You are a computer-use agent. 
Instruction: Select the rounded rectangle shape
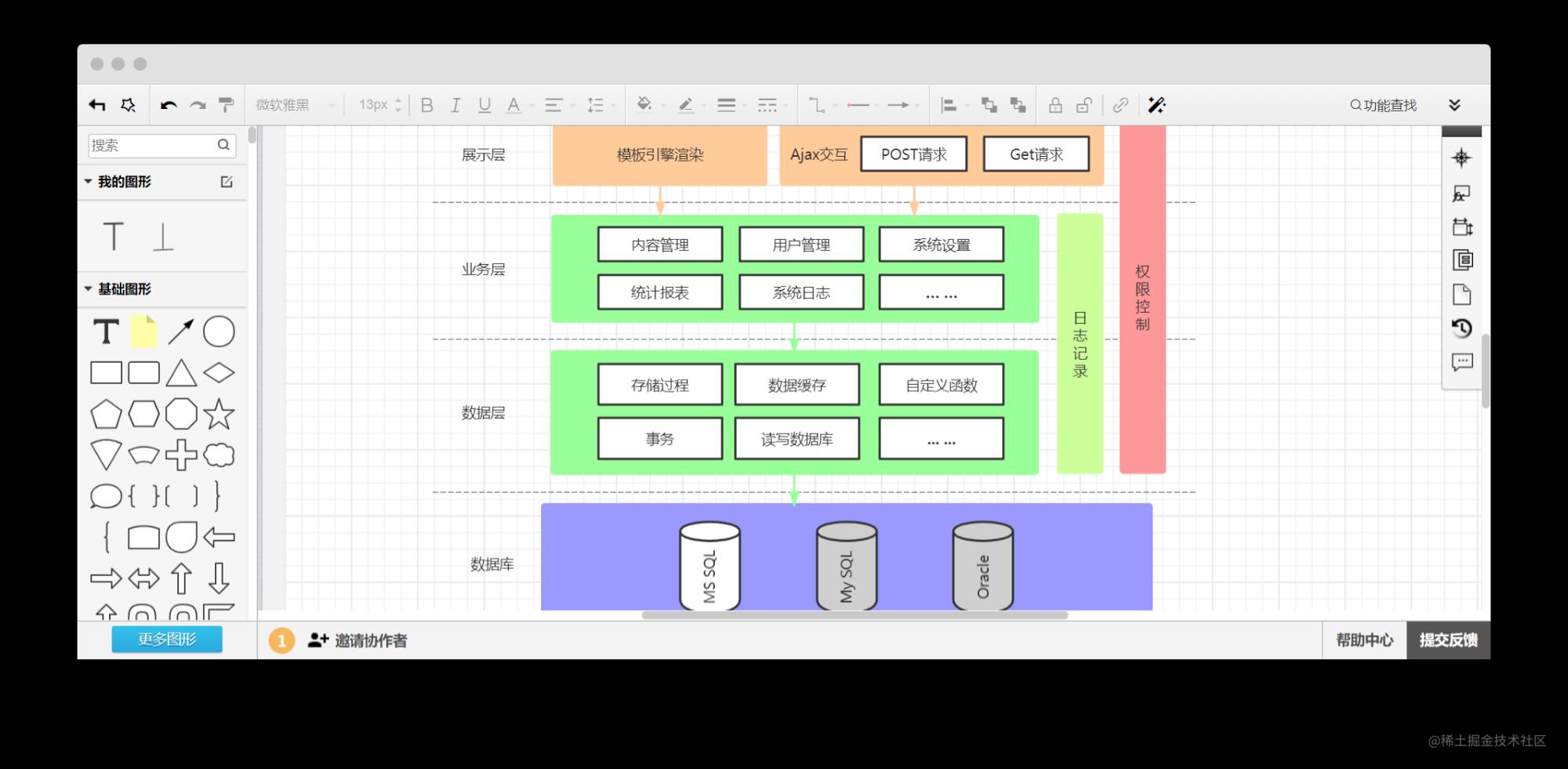143,372
